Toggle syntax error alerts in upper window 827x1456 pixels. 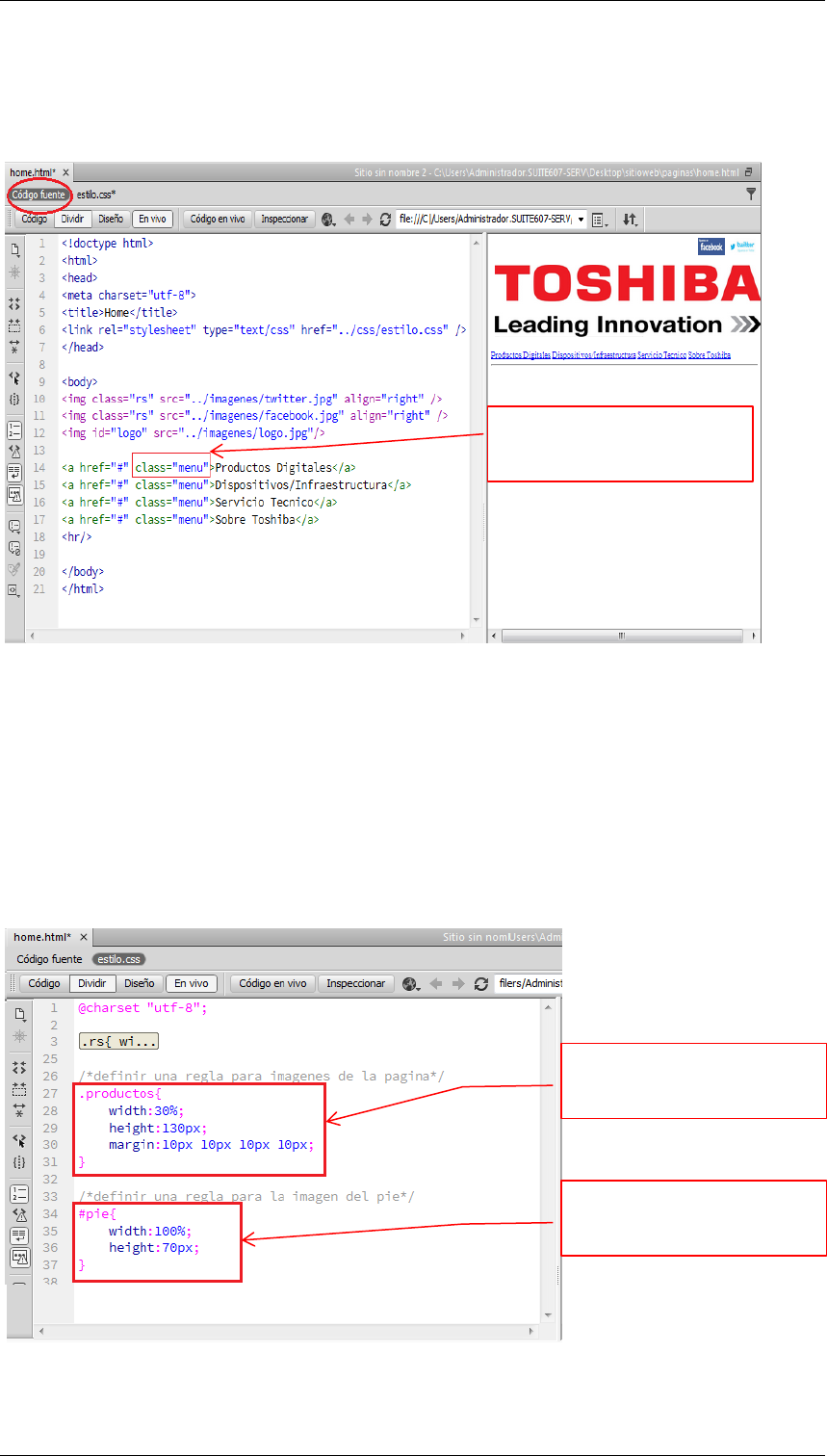pyautogui.click(x=14, y=495)
